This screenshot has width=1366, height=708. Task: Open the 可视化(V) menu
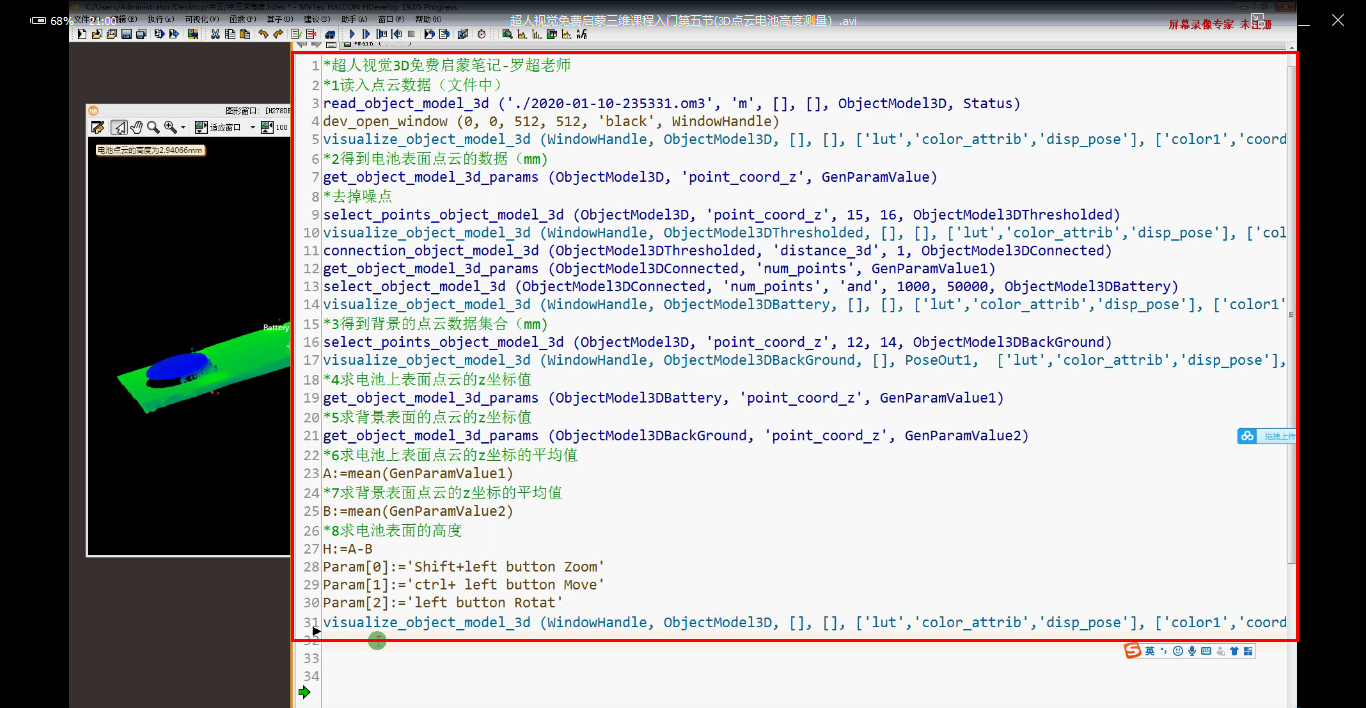(202, 19)
